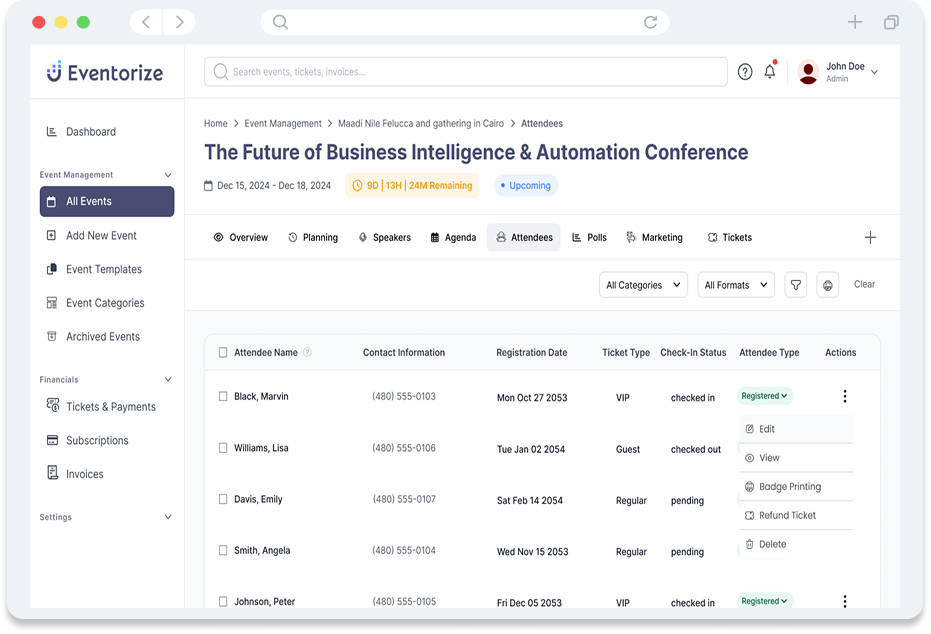This screenshot has height=634, width=931.
Task: Select the Davis, Emily checkbox
Action: (223, 499)
